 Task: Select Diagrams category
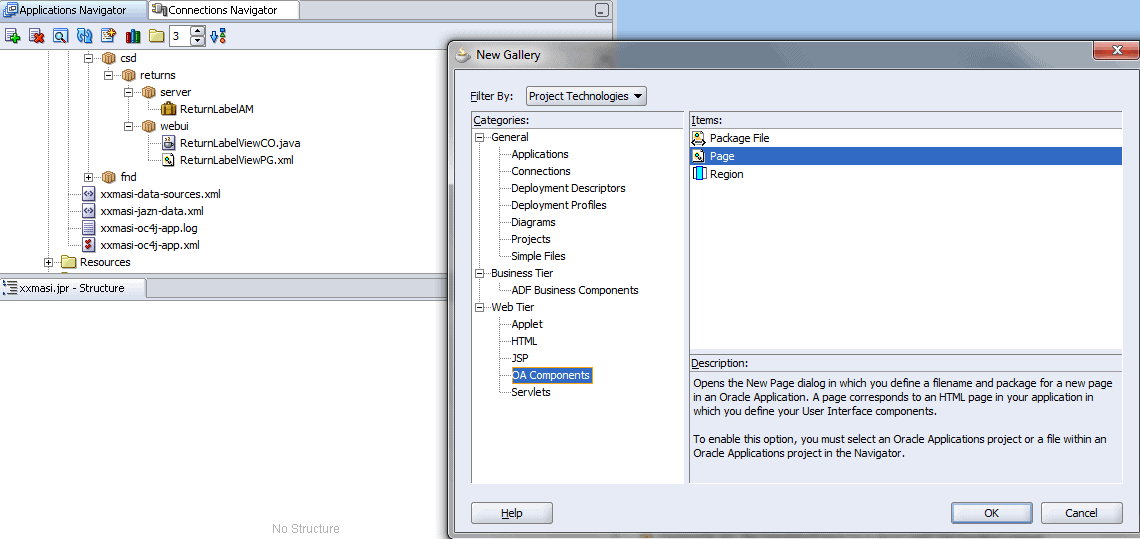pyautogui.click(x=533, y=222)
